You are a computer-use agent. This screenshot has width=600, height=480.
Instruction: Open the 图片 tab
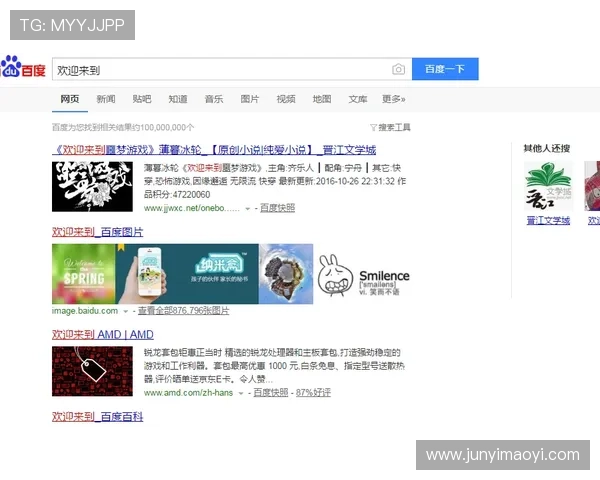[249, 99]
